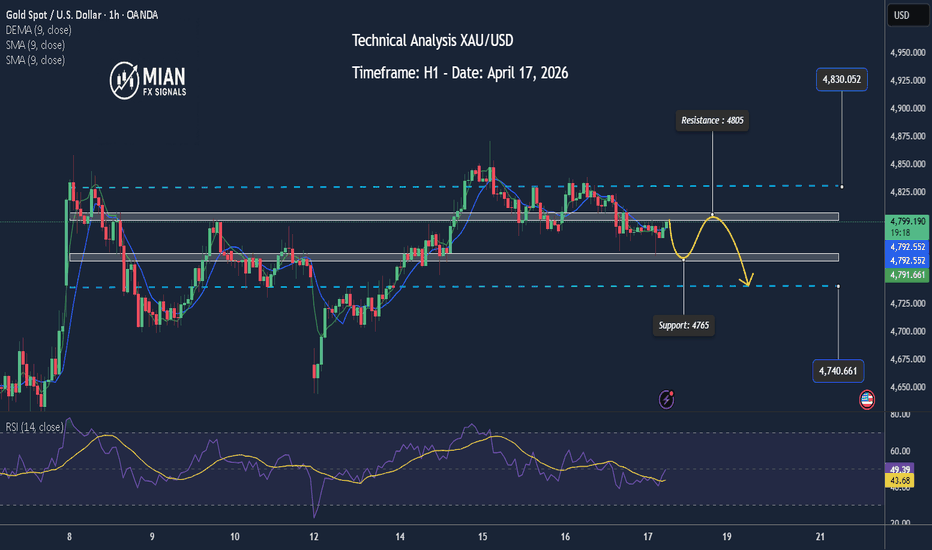
Task: Select the second SMA (9, close) legend
Action: [x=35, y=60]
